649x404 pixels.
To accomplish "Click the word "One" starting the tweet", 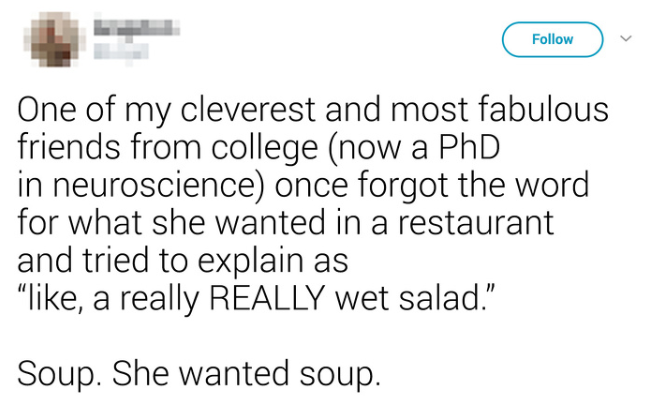I will [x=50, y=112].
